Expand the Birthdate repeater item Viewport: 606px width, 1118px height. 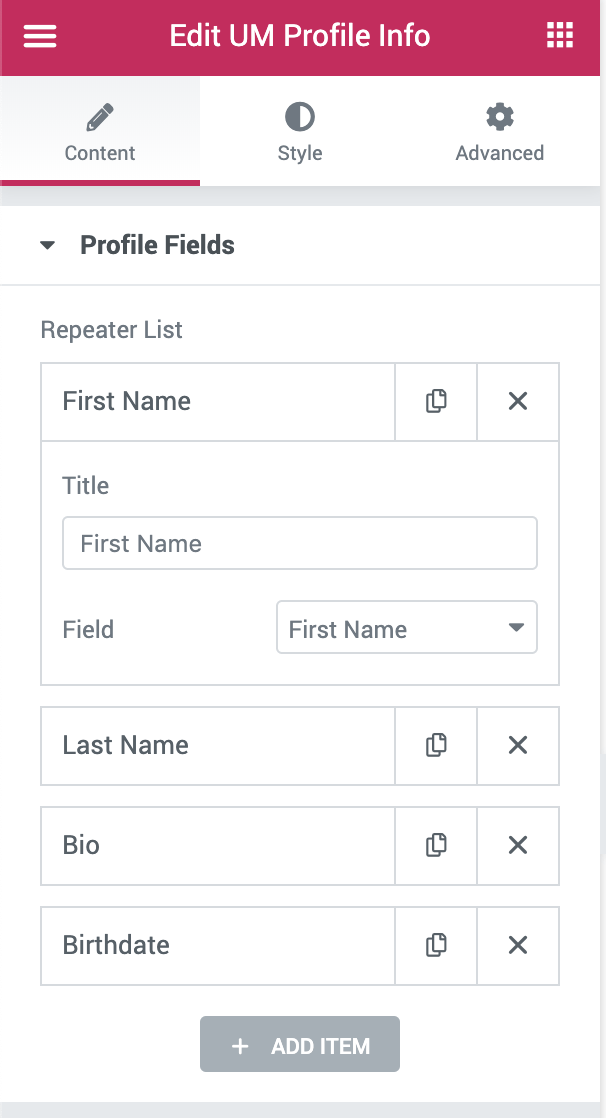tap(217, 945)
